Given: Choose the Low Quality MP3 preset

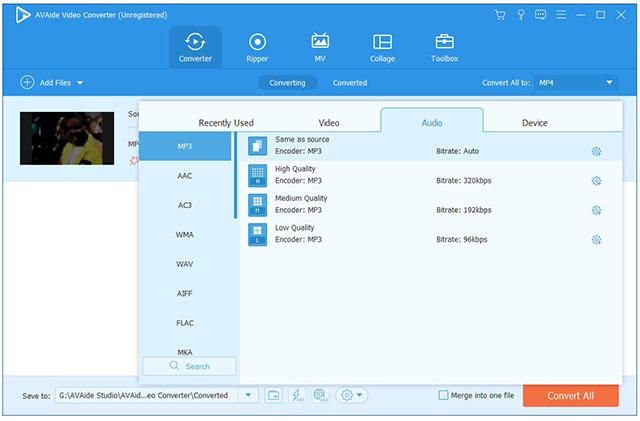Looking at the screenshot, I should tap(431, 234).
